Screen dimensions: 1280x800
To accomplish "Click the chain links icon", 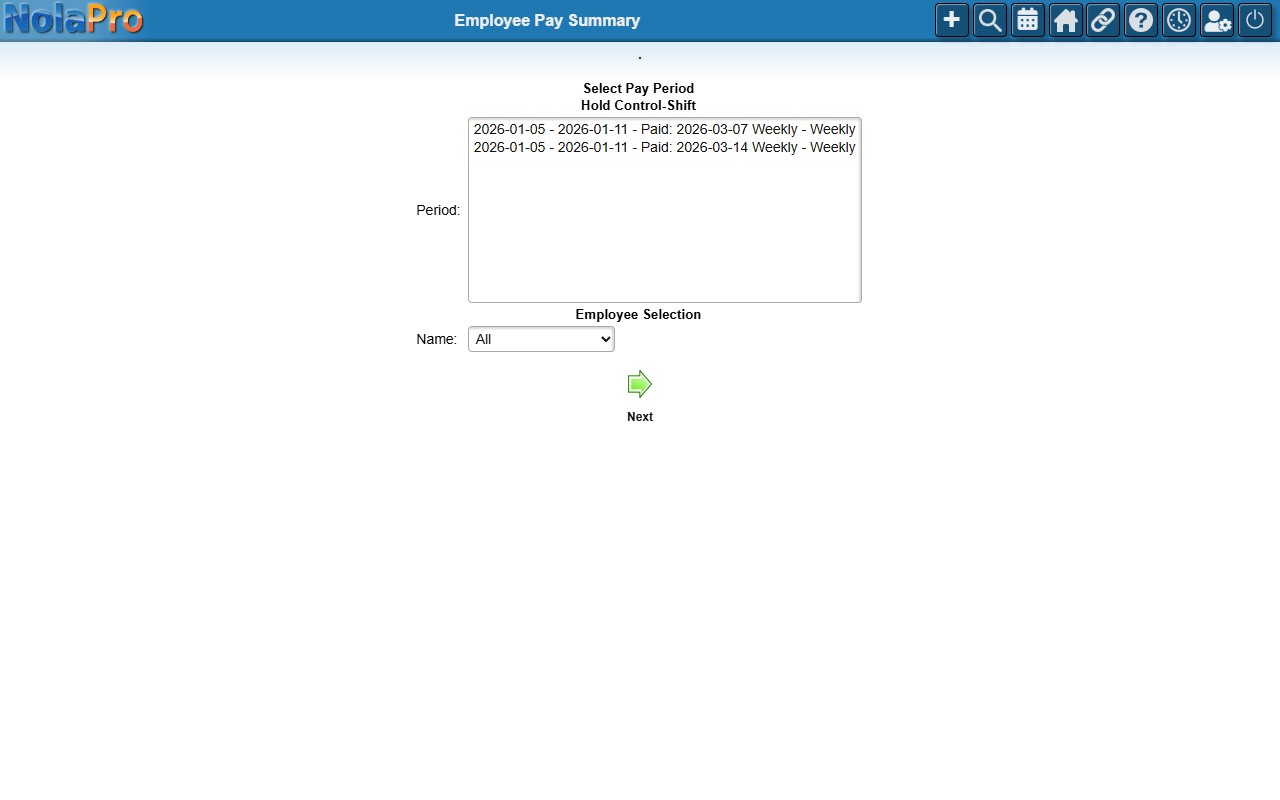I will (1103, 20).
